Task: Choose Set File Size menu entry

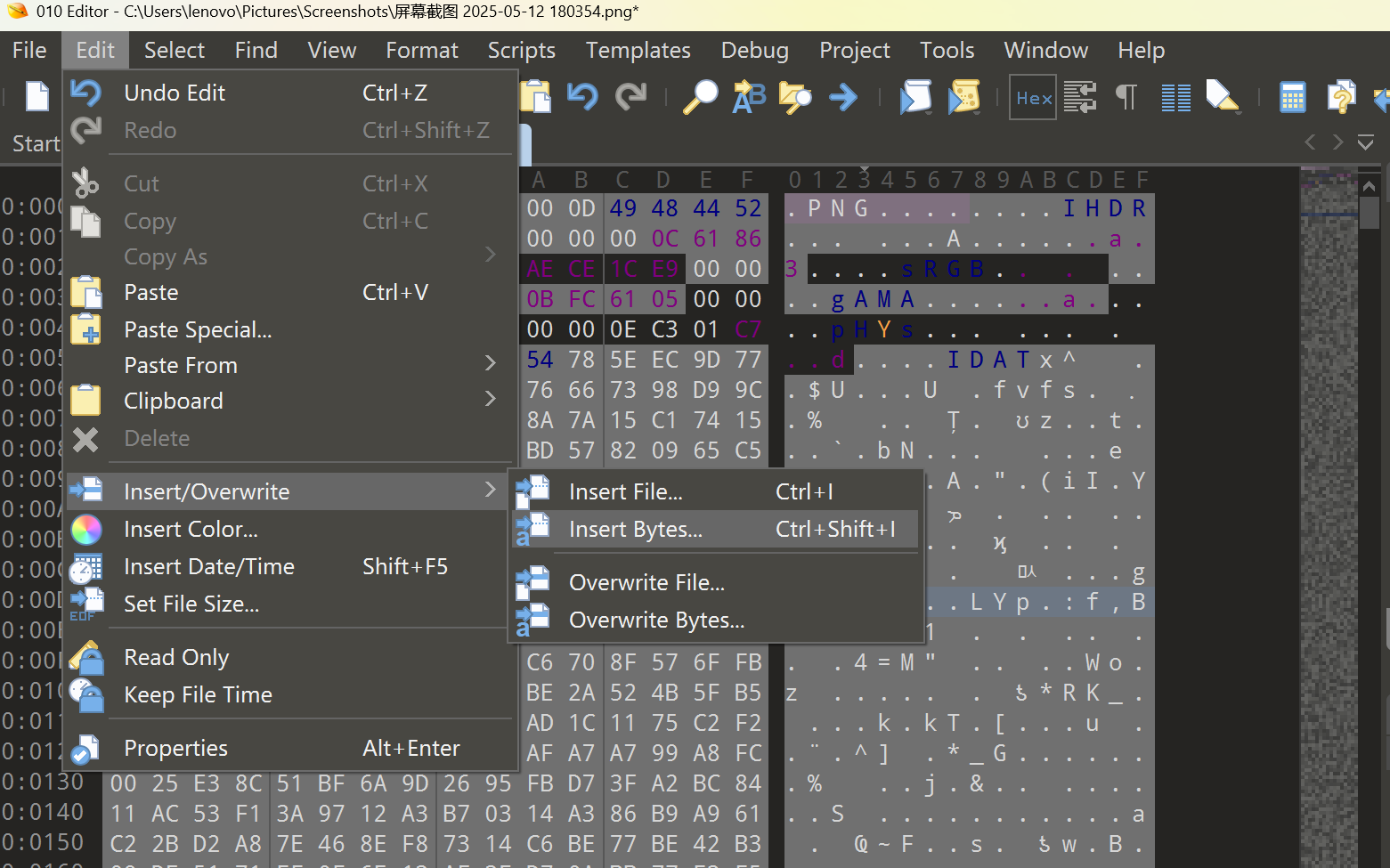Action: [x=290, y=604]
